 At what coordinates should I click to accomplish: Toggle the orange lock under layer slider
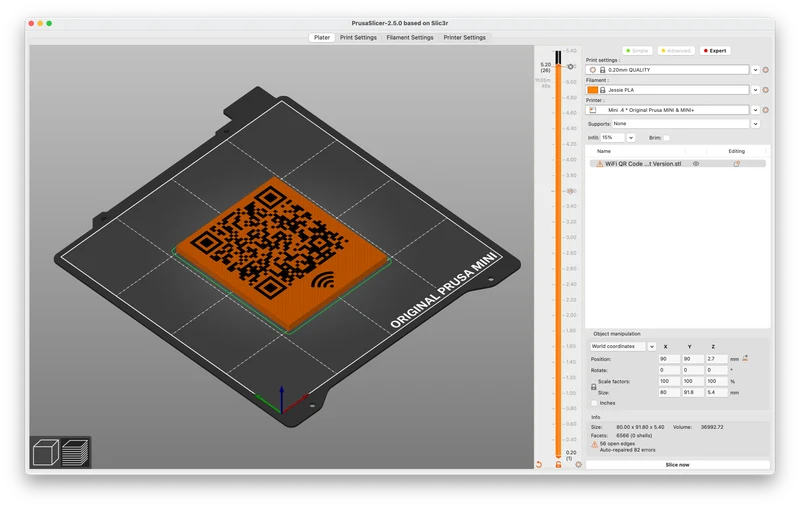558,465
